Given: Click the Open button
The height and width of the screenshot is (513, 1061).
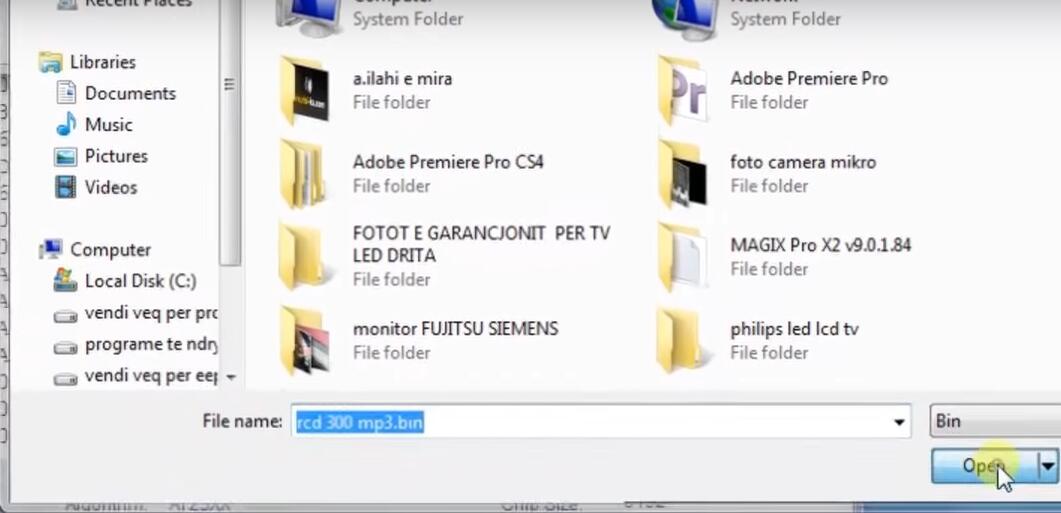Looking at the screenshot, I should pyautogui.click(x=985, y=466).
